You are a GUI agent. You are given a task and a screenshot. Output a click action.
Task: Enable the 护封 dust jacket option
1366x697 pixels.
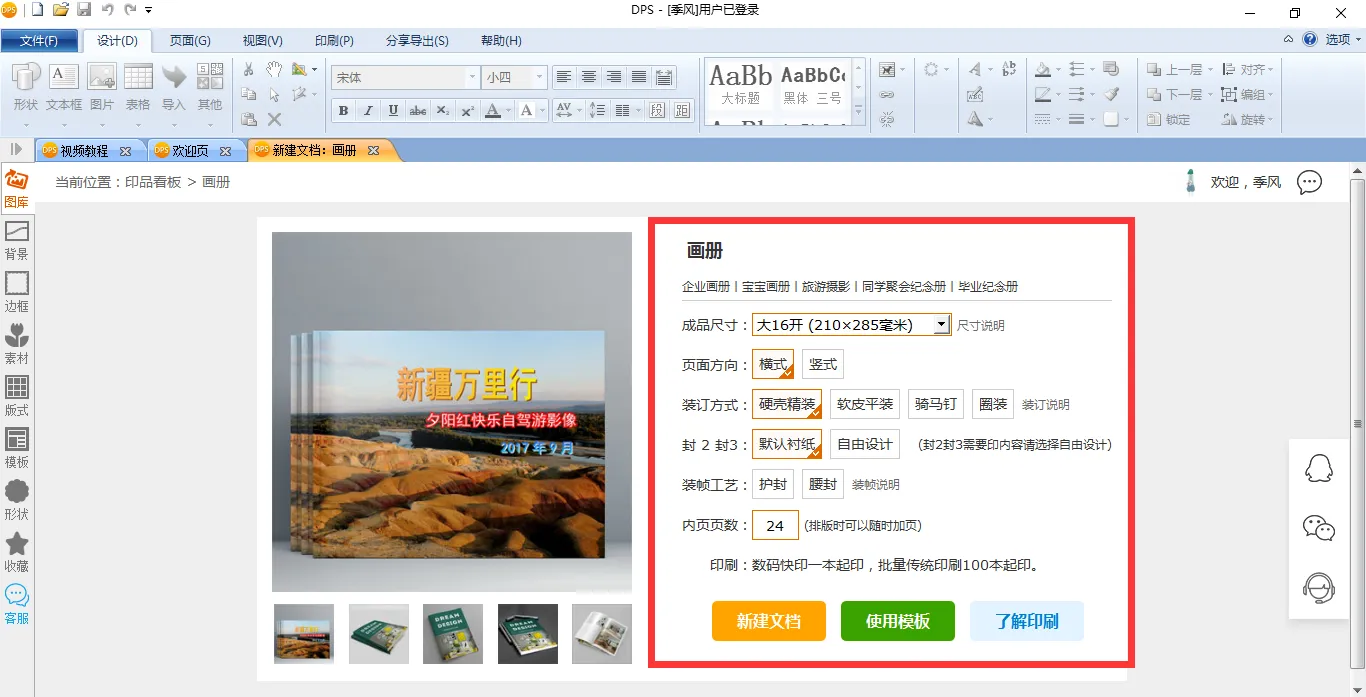click(772, 484)
